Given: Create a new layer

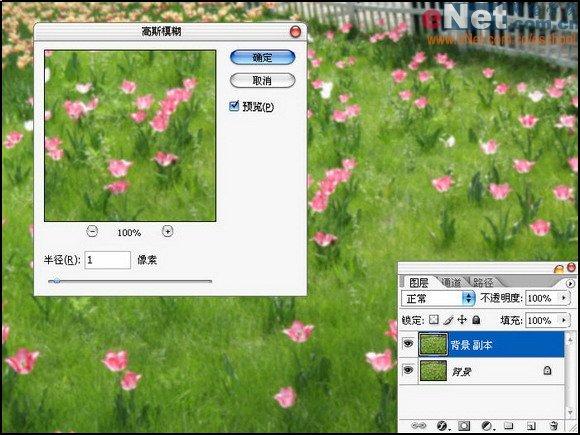Looking at the screenshot, I should point(531,425).
